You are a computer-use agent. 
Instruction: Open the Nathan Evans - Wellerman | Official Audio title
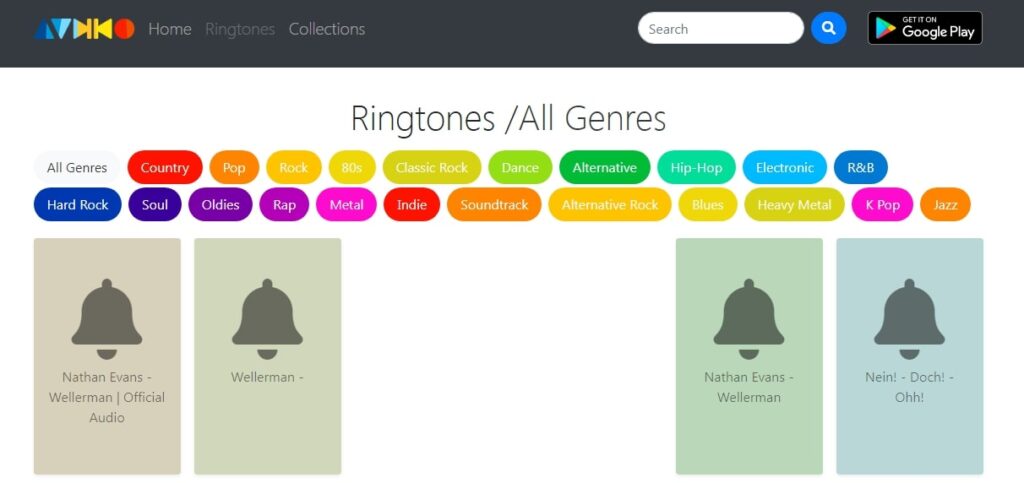[107, 397]
